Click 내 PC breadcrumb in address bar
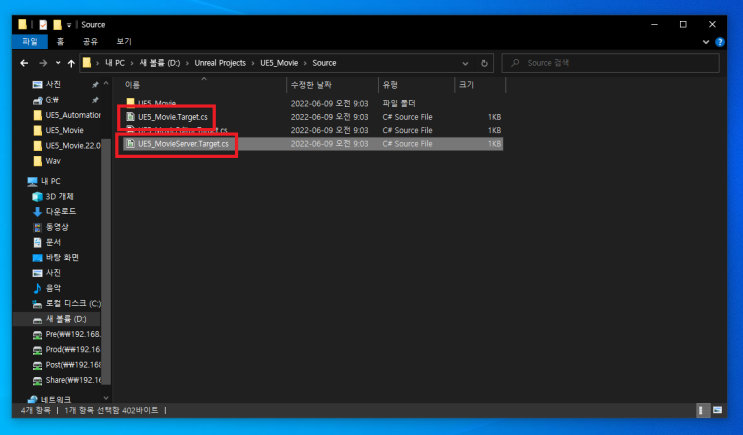 pyautogui.click(x=115, y=63)
